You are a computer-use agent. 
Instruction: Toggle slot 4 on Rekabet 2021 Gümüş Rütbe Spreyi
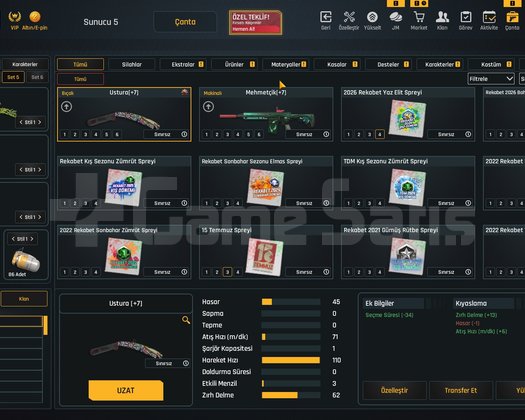[x=380, y=272]
